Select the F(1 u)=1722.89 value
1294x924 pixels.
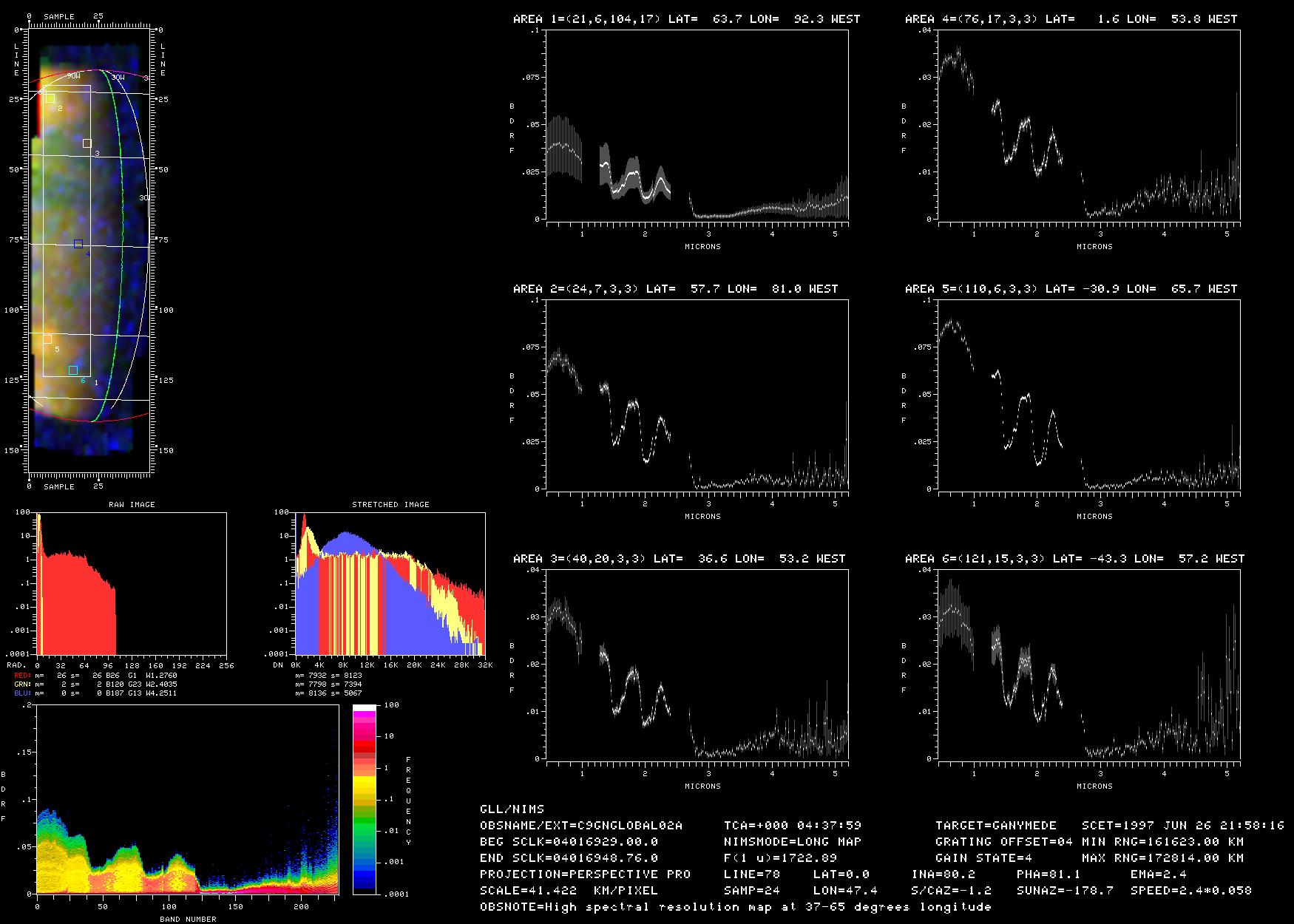point(781,858)
